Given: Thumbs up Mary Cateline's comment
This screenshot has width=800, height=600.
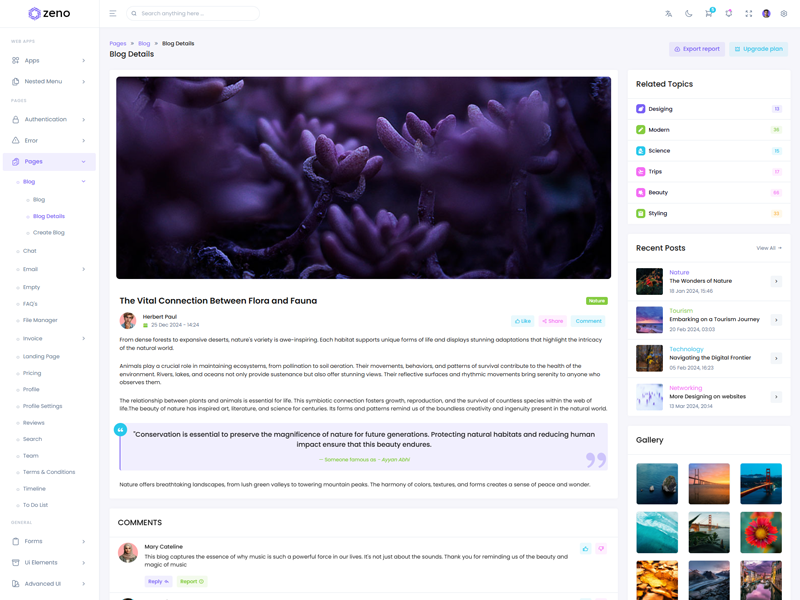Looking at the screenshot, I should tap(585, 549).
